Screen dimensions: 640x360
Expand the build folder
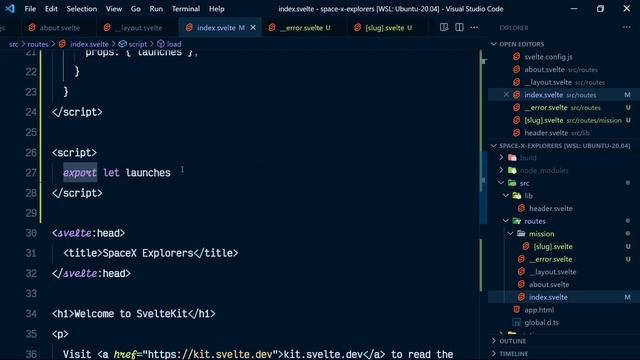(x=501, y=158)
